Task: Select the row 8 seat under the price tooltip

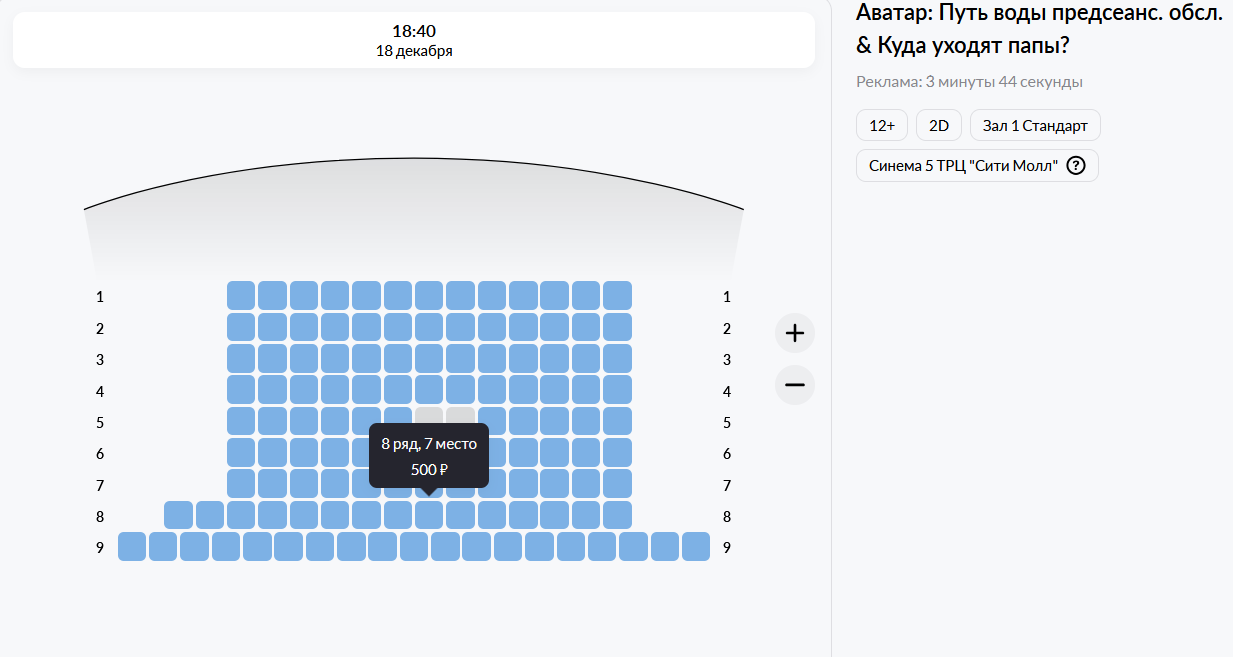Action: [429, 515]
